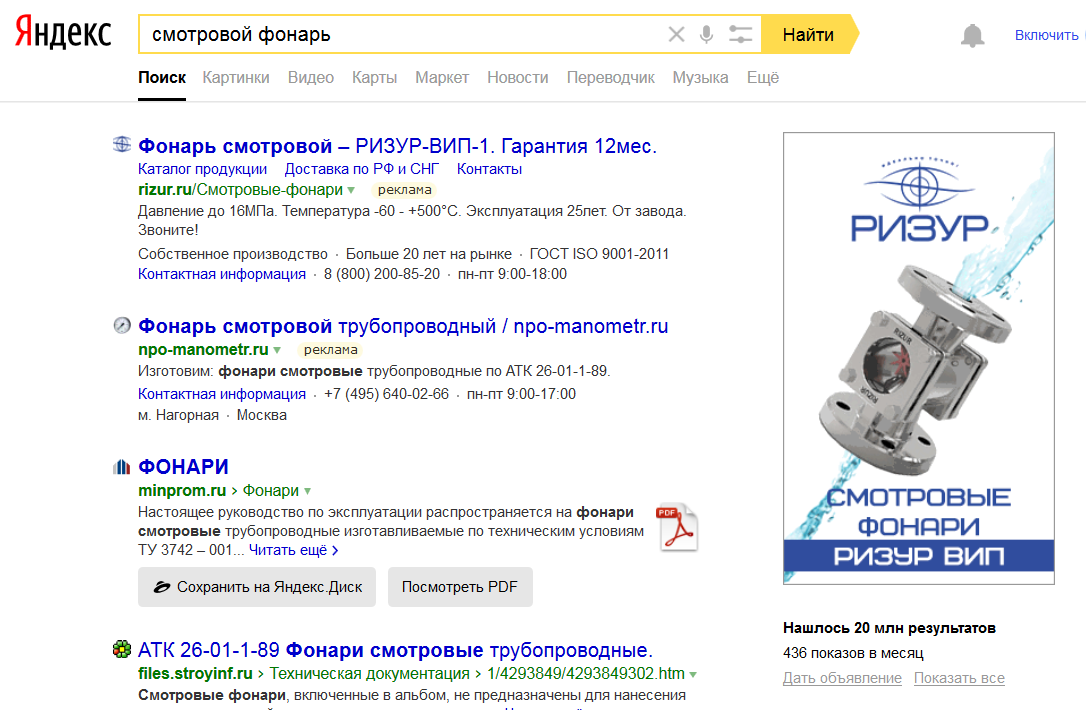Screen dimensions: 1086x710
Task: Open 'Фонарь смотровой – РИЗУР-ВИП-1' result
Action: [397, 146]
